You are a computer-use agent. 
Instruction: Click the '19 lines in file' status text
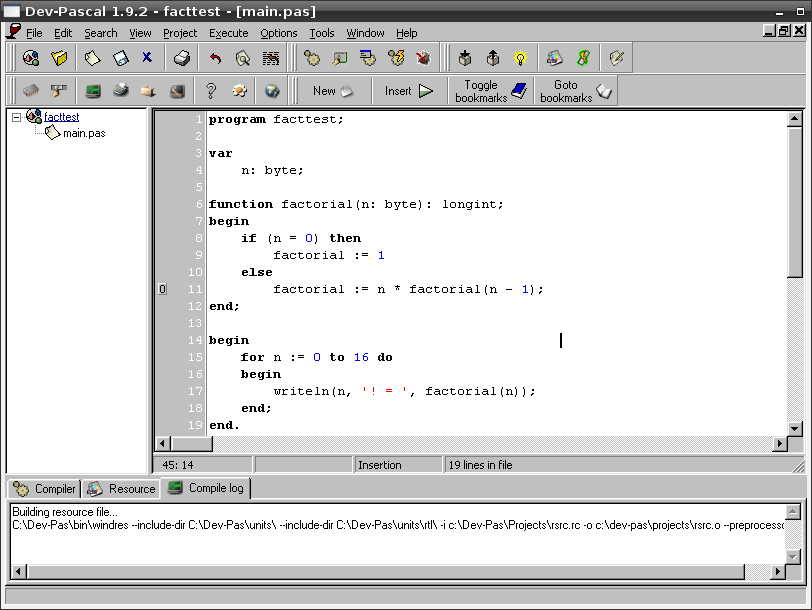(481, 465)
